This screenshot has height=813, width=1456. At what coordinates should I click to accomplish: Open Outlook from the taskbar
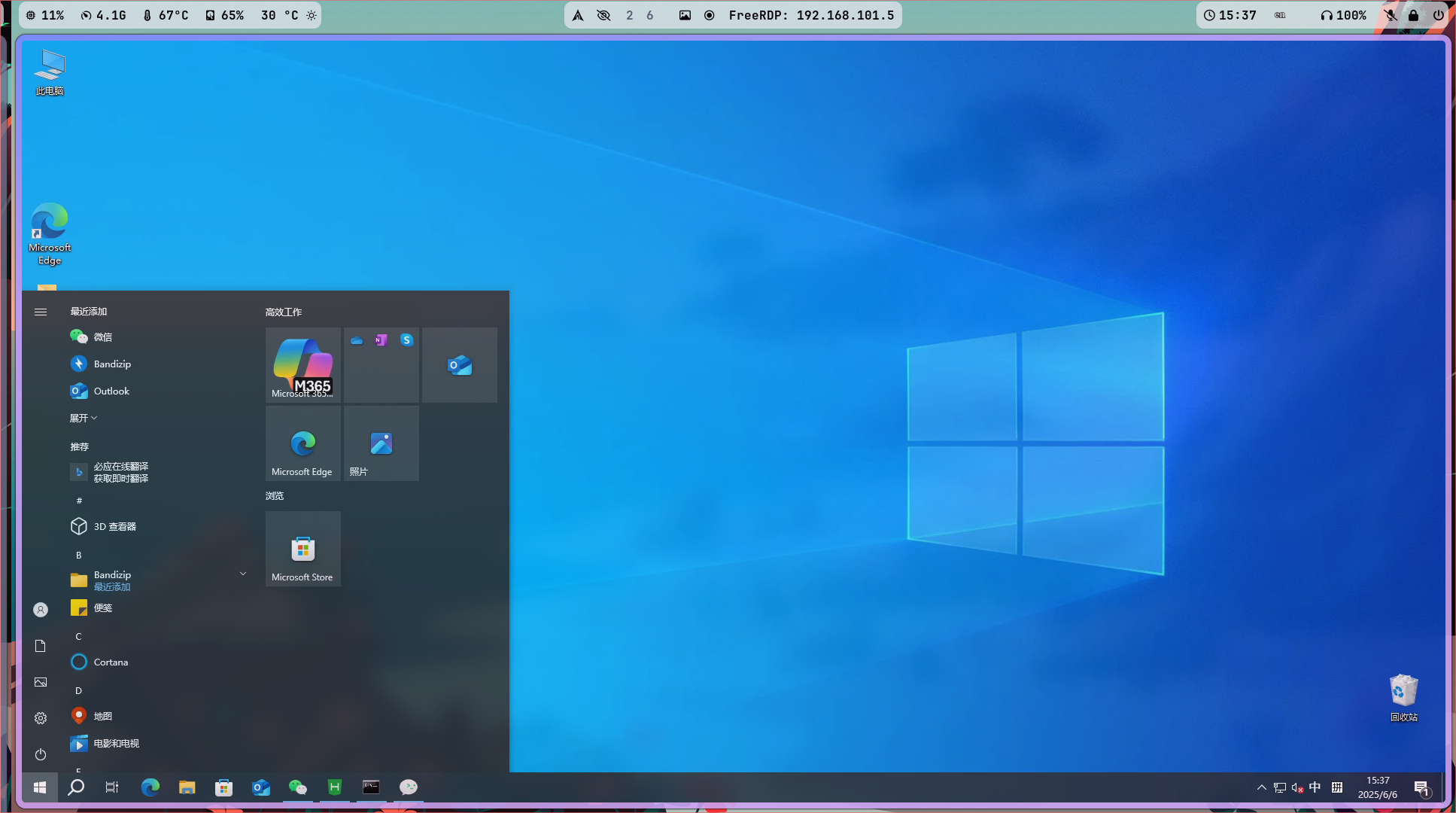click(260, 787)
